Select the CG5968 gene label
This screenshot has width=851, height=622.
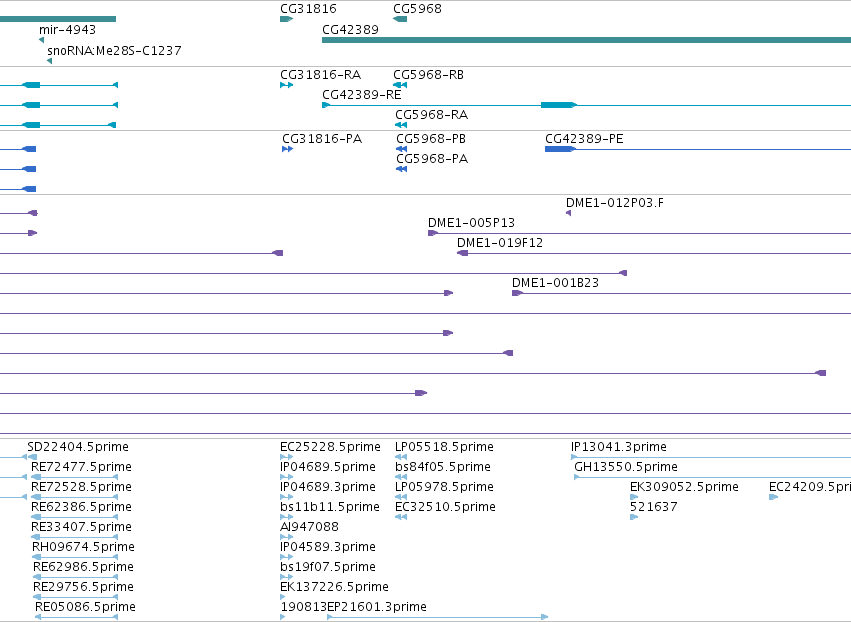417,9
